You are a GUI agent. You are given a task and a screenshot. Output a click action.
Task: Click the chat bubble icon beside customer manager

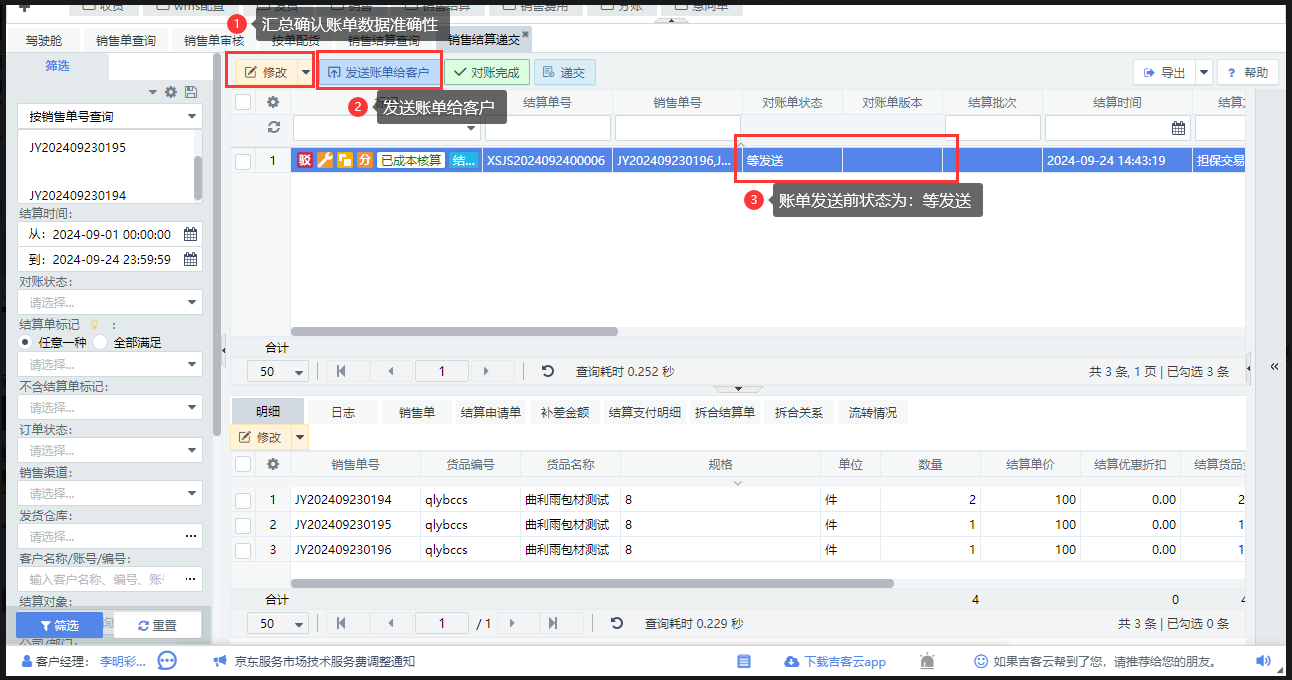[x=167, y=661]
